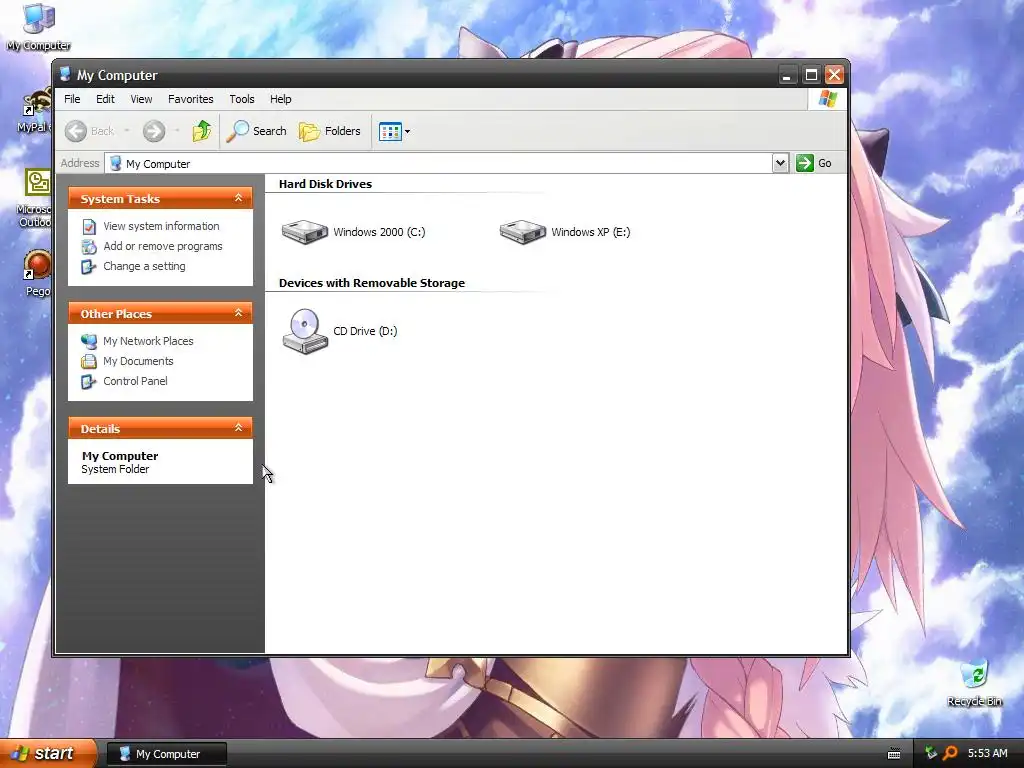Screen dimensions: 1024x768
Task: Click inside the Address bar field
Action: point(438,163)
